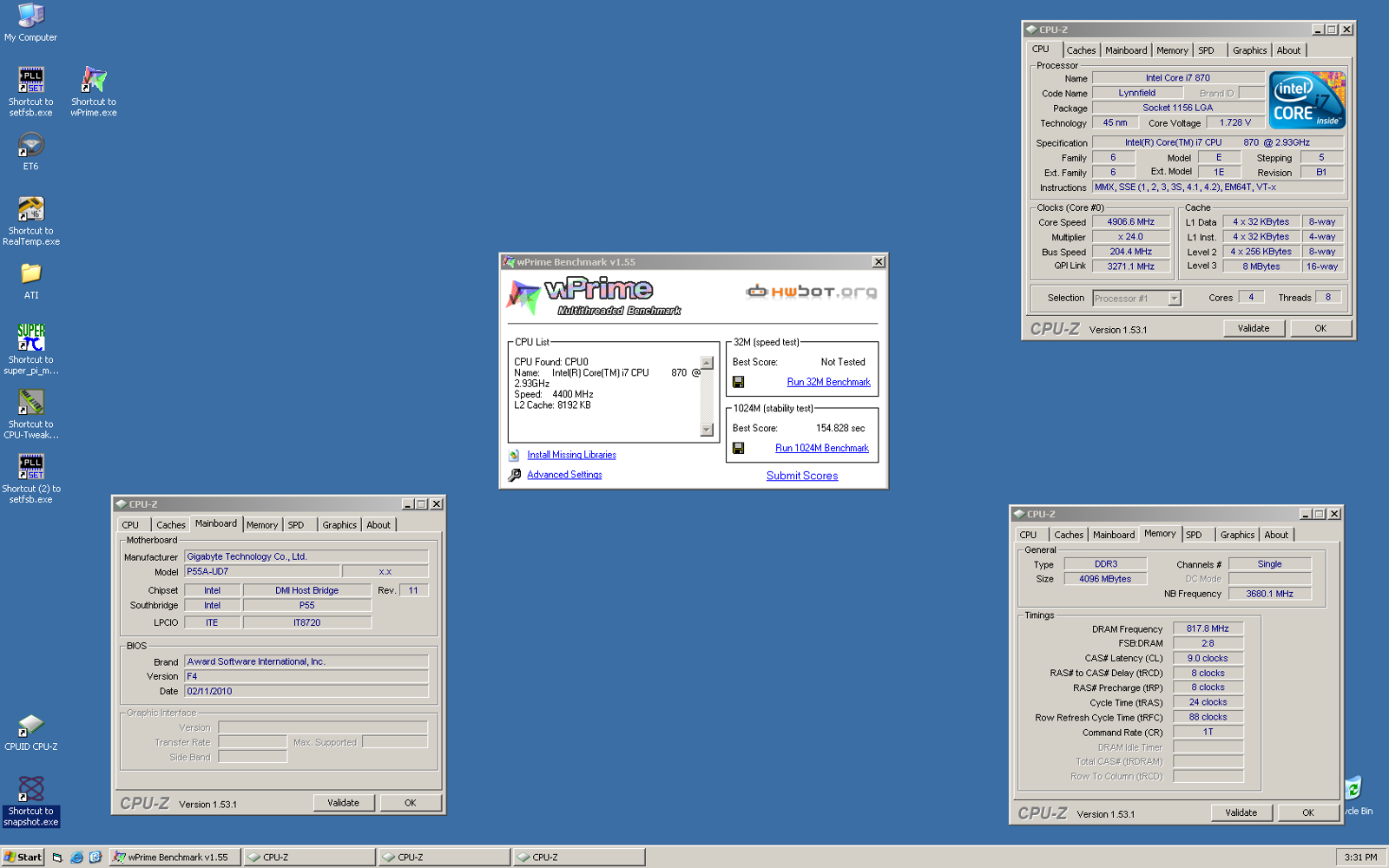Launch the super_pi_mod shortcut icon
This screenshot has width=1389, height=868.
coord(30,349)
